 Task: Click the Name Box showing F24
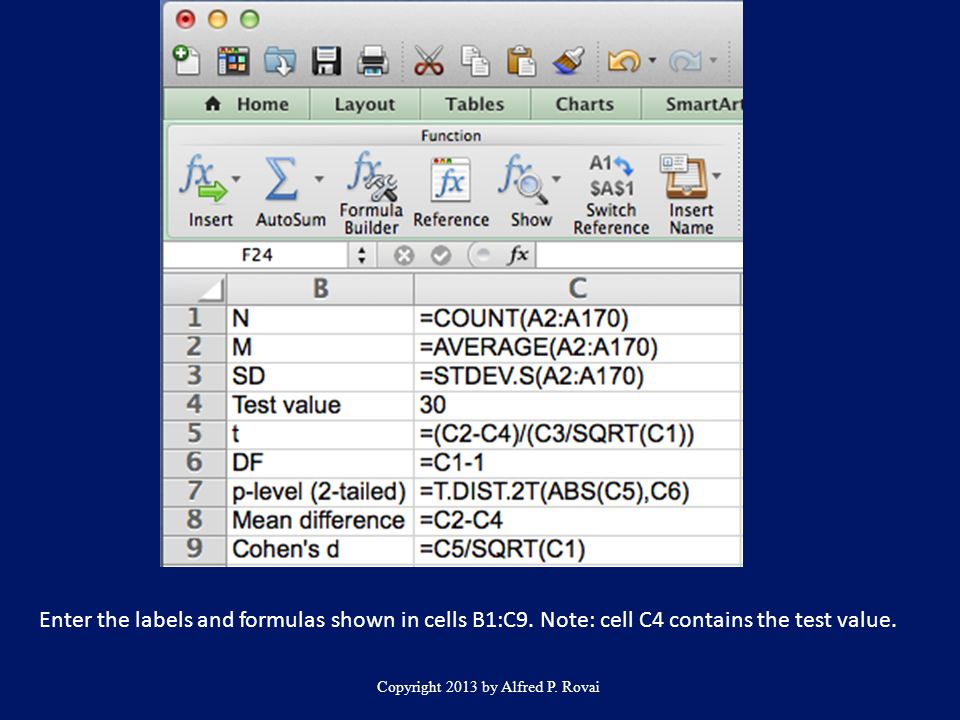point(257,255)
